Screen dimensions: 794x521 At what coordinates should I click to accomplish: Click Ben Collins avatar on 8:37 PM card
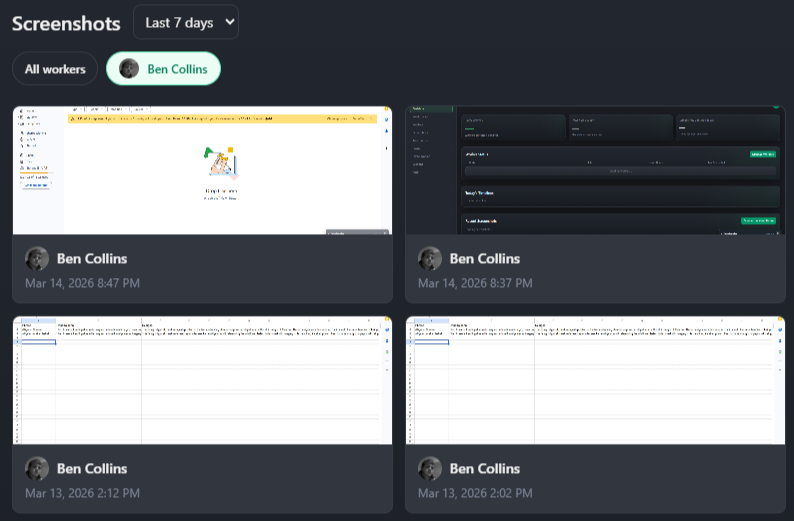click(430, 259)
